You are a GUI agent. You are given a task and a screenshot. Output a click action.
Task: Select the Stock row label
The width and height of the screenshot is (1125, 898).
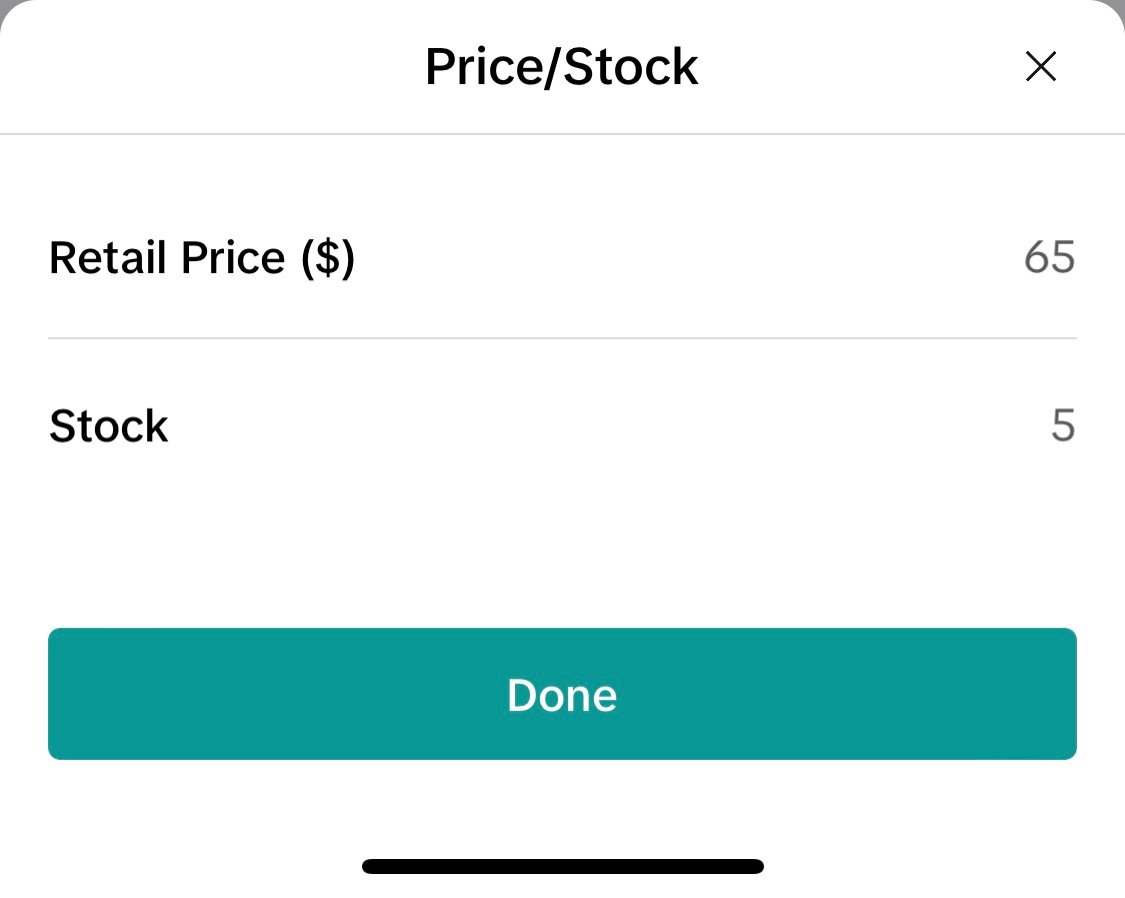click(x=108, y=426)
